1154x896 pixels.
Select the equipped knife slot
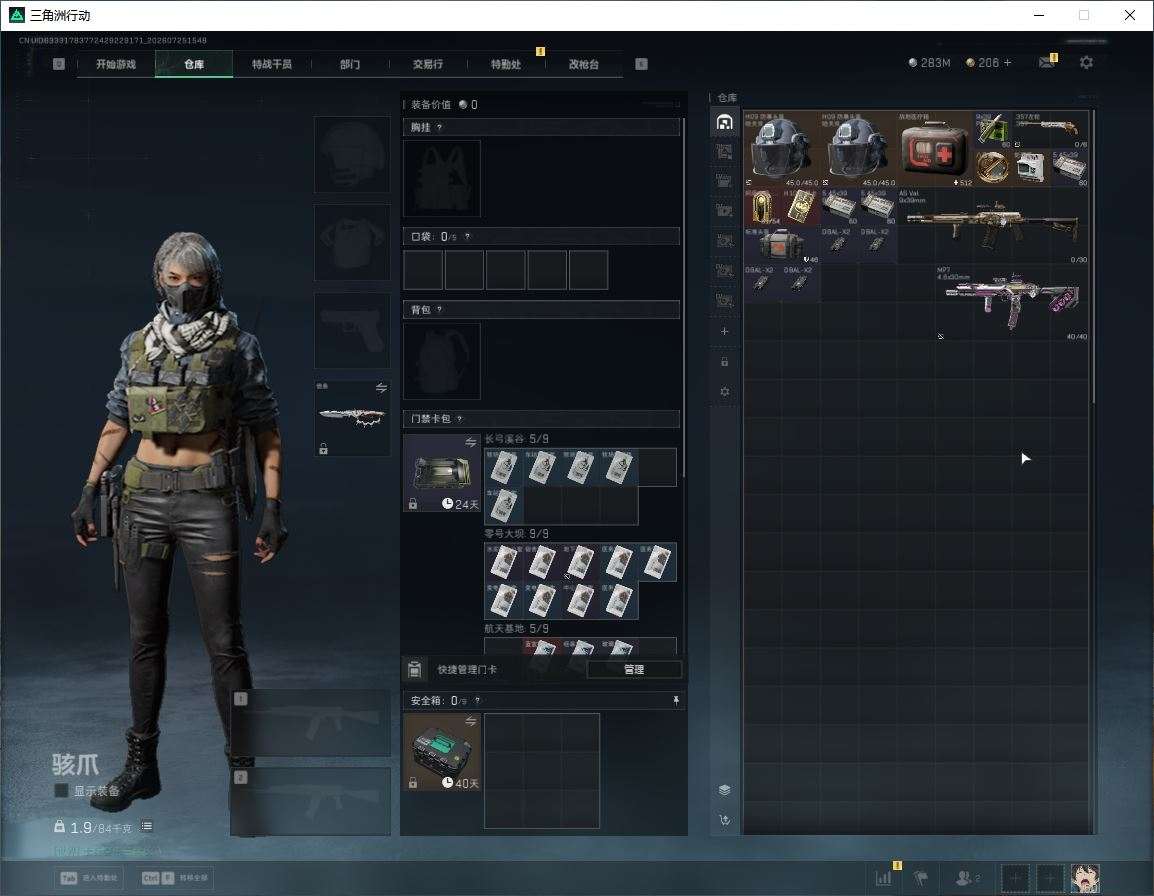tap(353, 418)
